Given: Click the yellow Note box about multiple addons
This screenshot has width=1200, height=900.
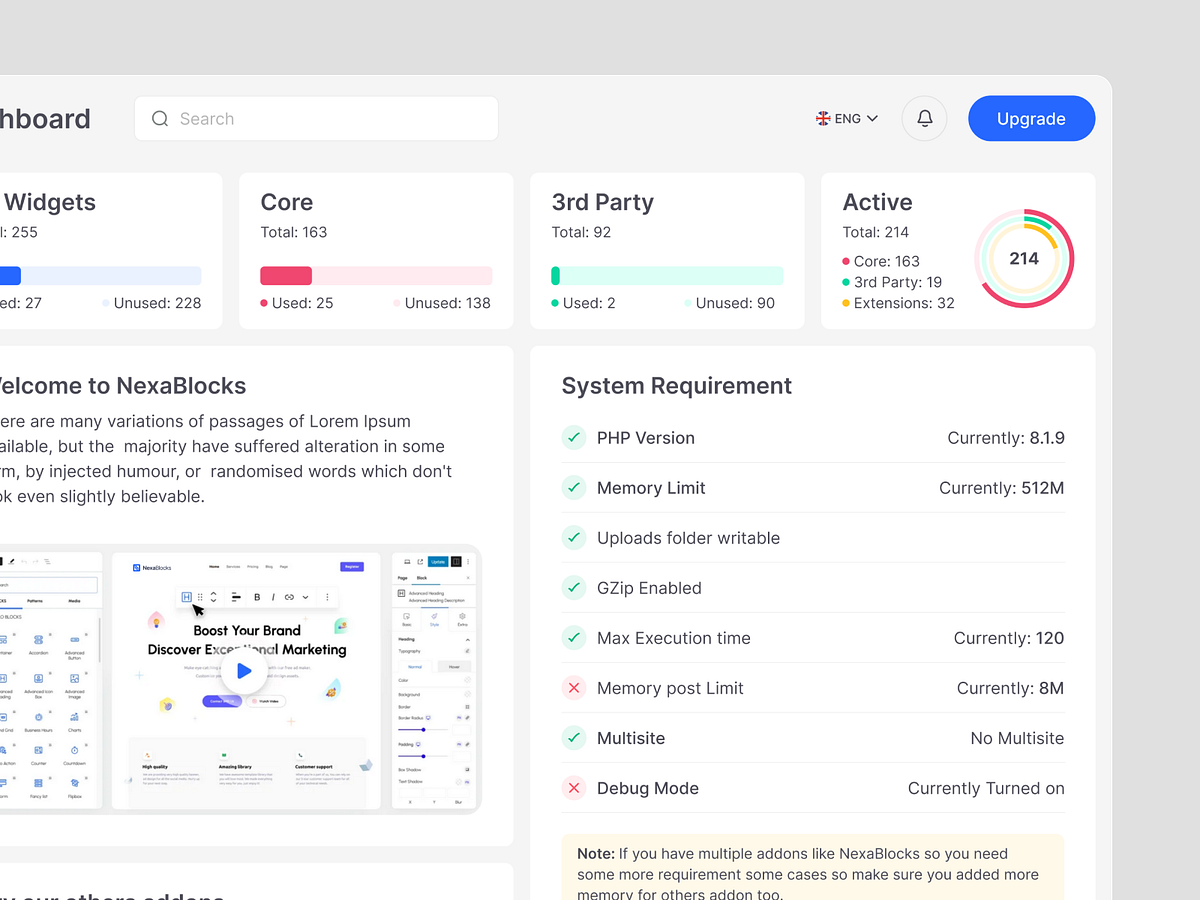Looking at the screenshot, I should pyautogui.click(x=813, y=868).
